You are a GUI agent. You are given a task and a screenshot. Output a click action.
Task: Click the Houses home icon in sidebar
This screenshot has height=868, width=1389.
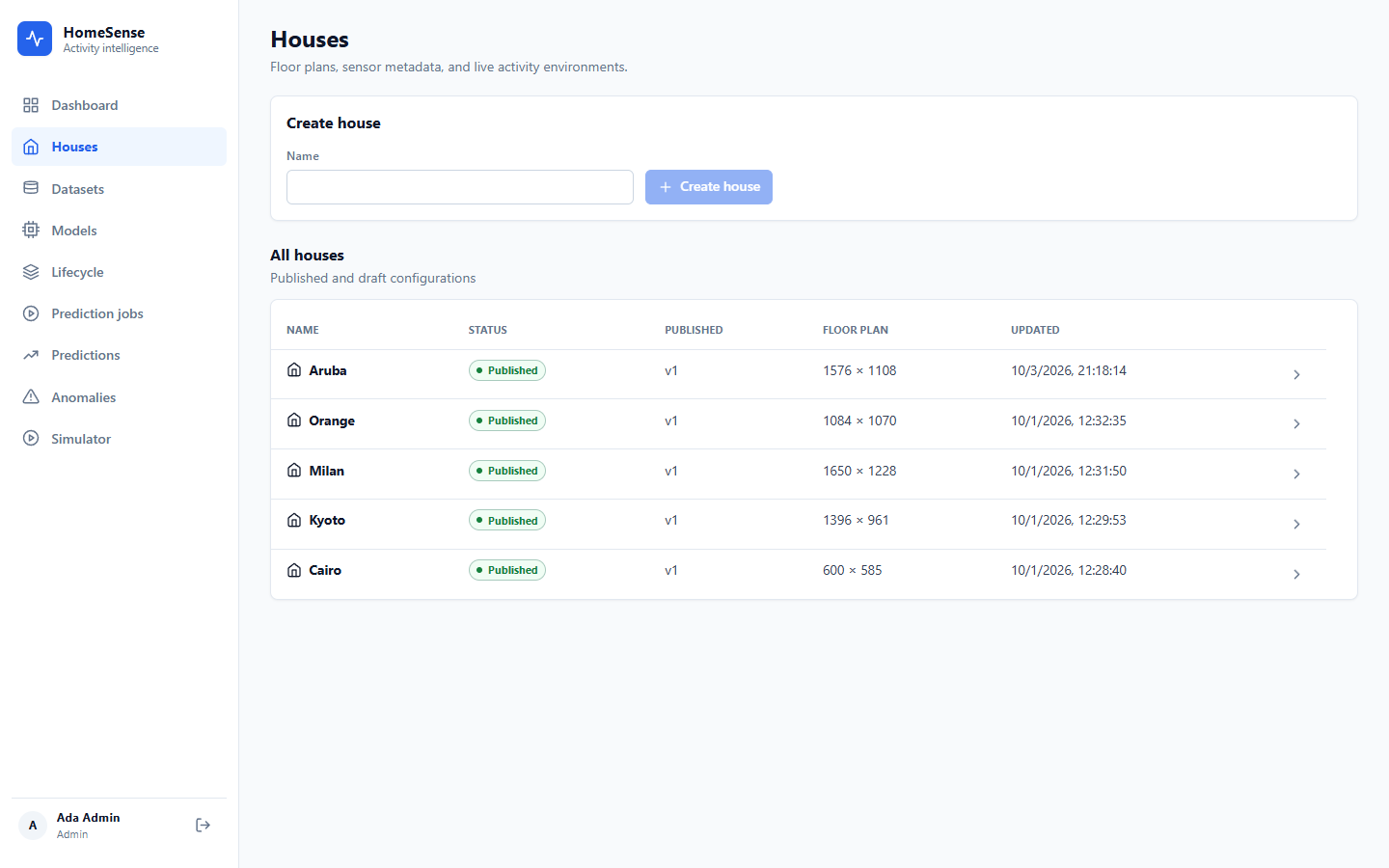pos(31,147)
